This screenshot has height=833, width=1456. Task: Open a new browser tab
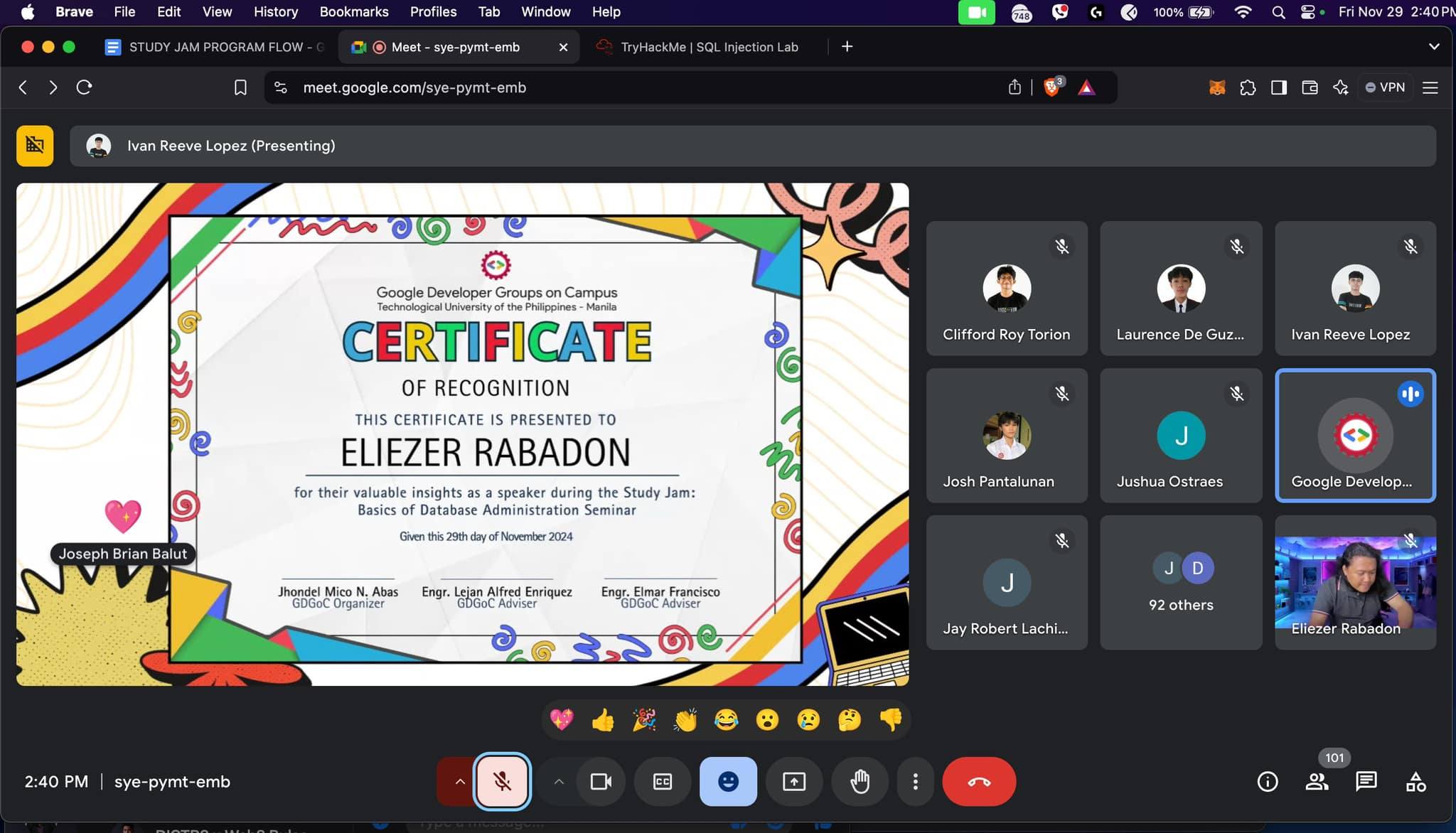847,46
